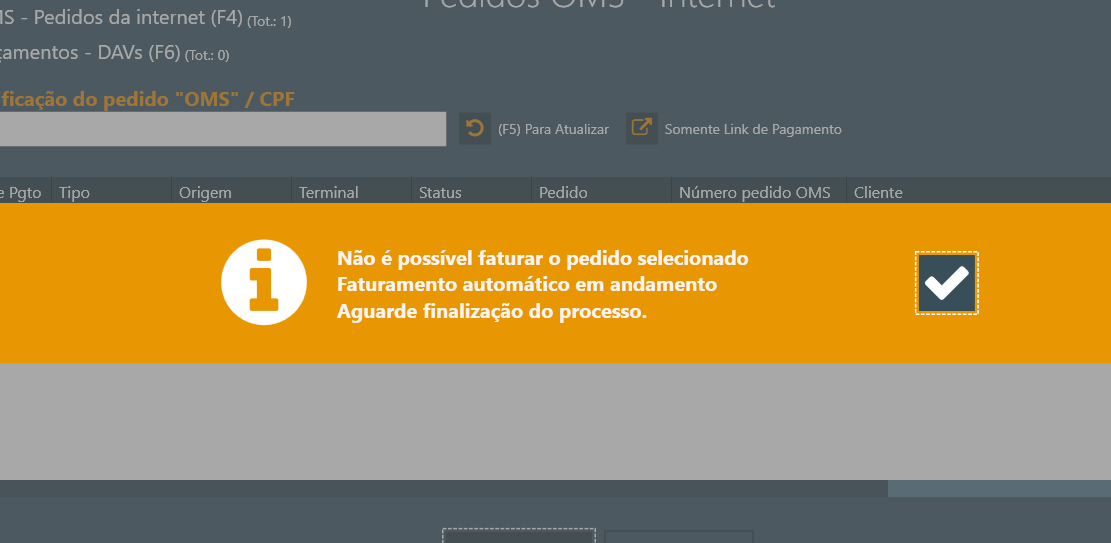
Task: Click the Cliente column header
Action: click(x=878, y=192)
